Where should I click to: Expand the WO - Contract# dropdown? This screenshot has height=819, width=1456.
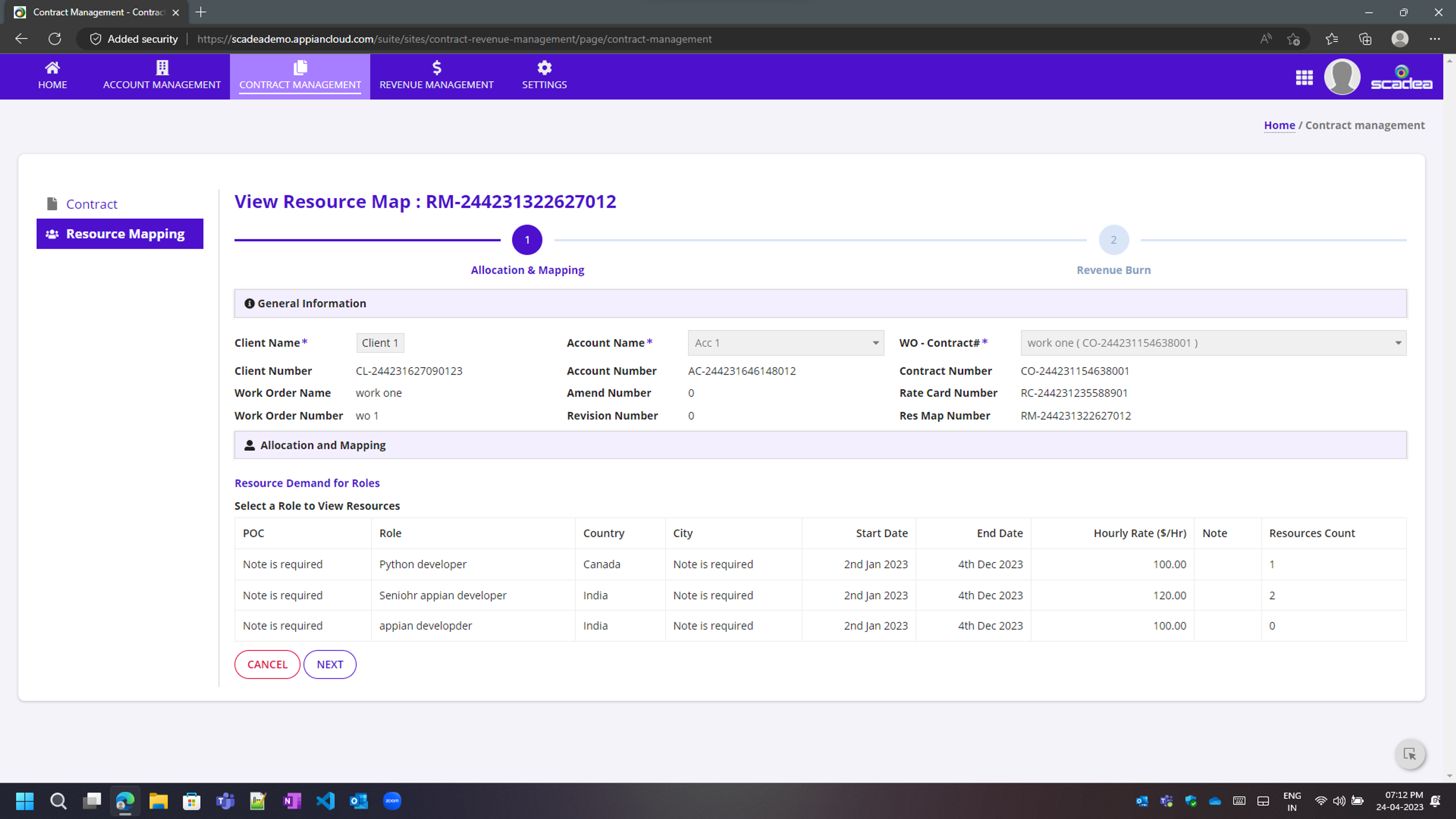pos(1213,342)
